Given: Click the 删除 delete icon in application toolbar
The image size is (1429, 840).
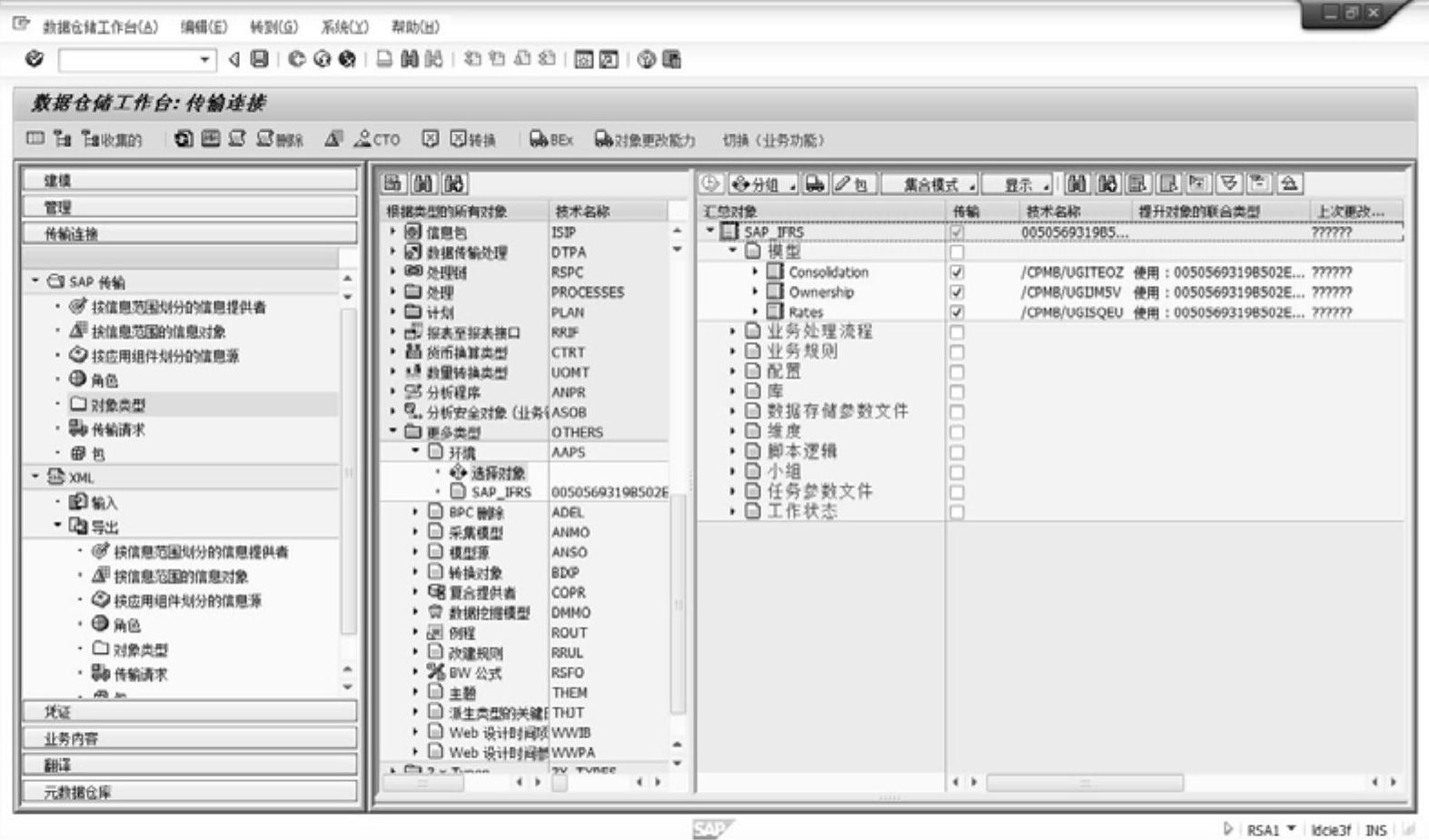Looking at the screenshot, I should point(265,139).
